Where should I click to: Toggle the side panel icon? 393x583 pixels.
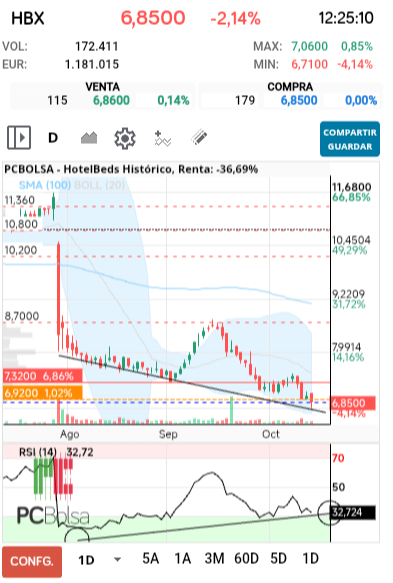click(19, 138)
